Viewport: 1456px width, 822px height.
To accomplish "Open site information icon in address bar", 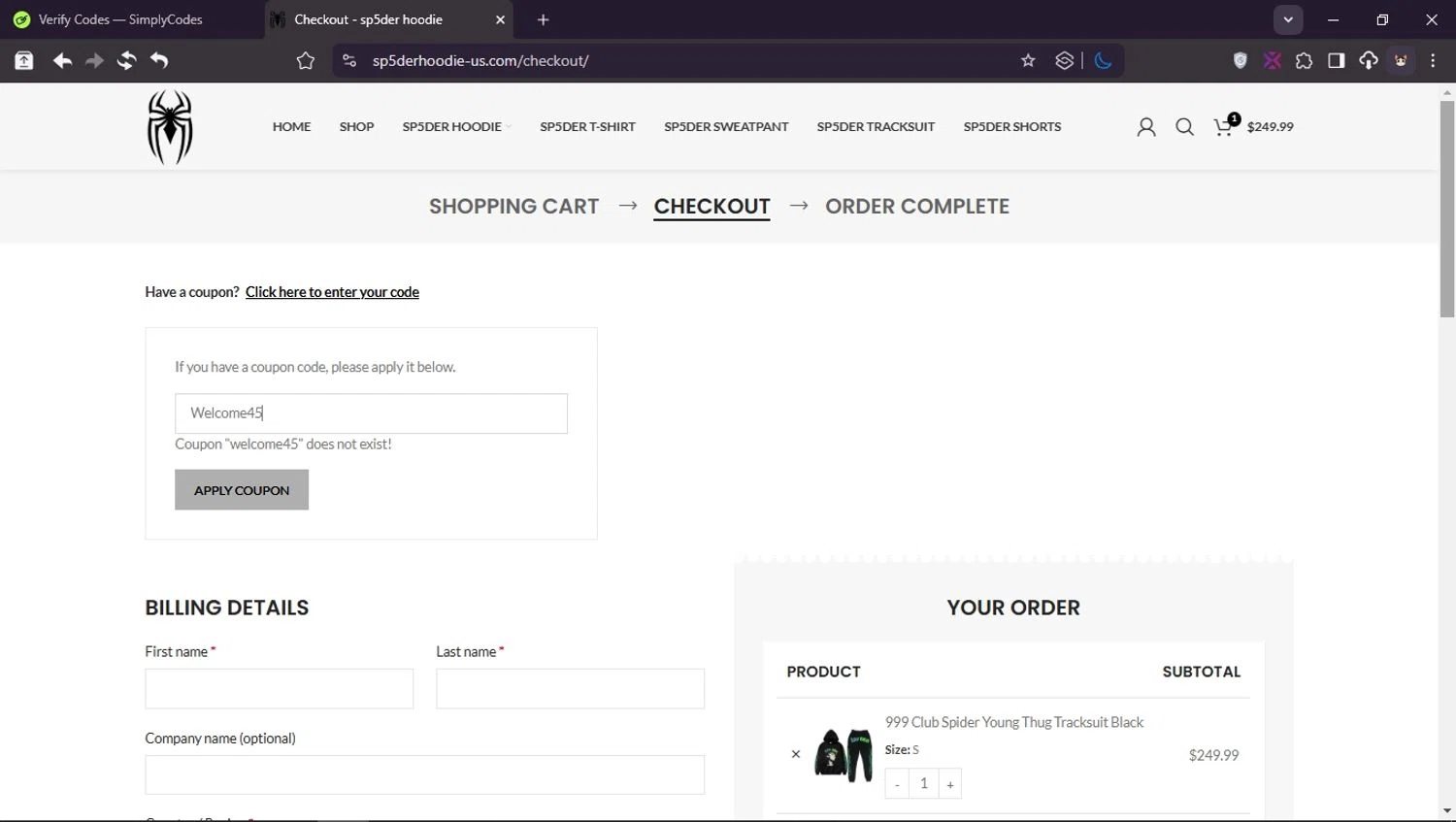I will 349,60.
